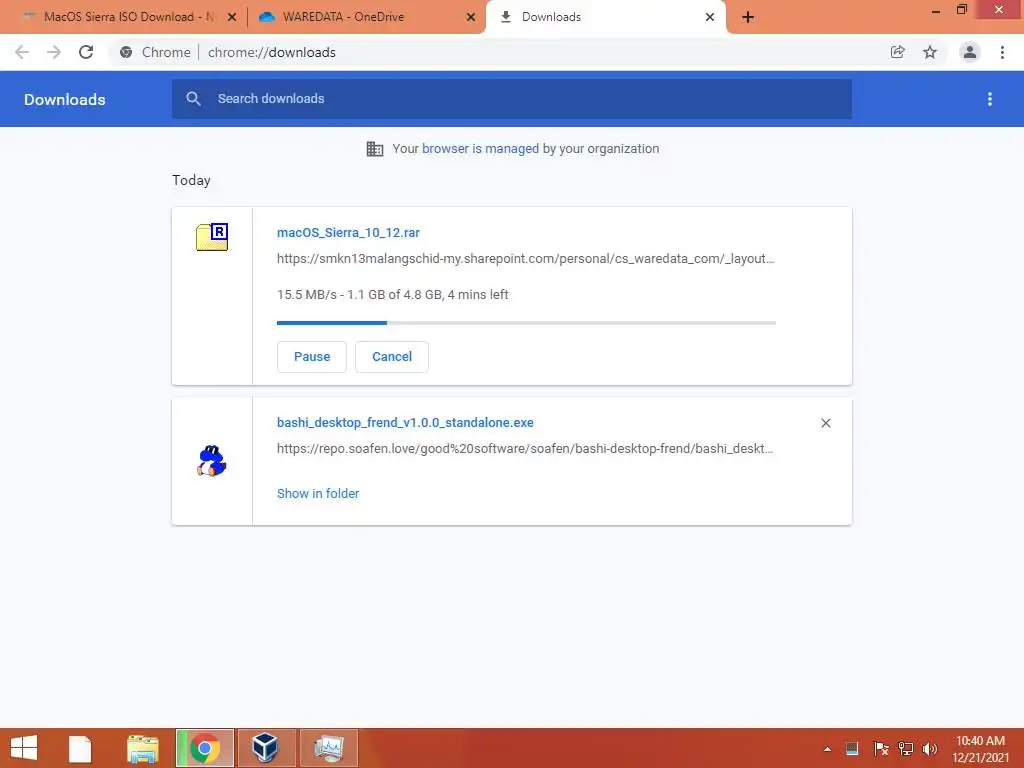The height and width of the screenshot is (768, 1024).
Task: Open the system monitor taskbar icon
Action: click(328, 748)
